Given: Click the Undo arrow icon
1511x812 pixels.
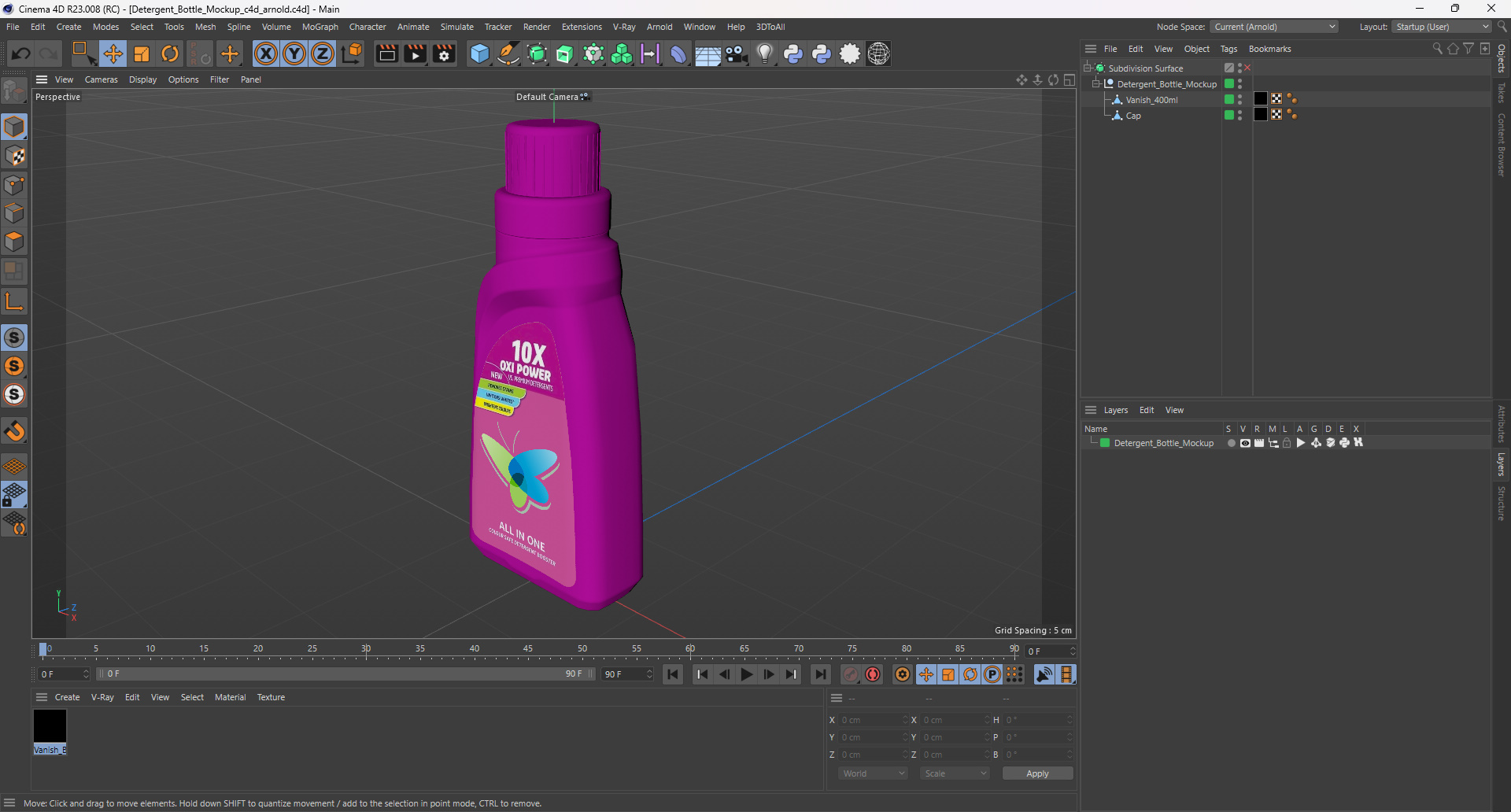Looking at the screenshot, I should (21, 54).
